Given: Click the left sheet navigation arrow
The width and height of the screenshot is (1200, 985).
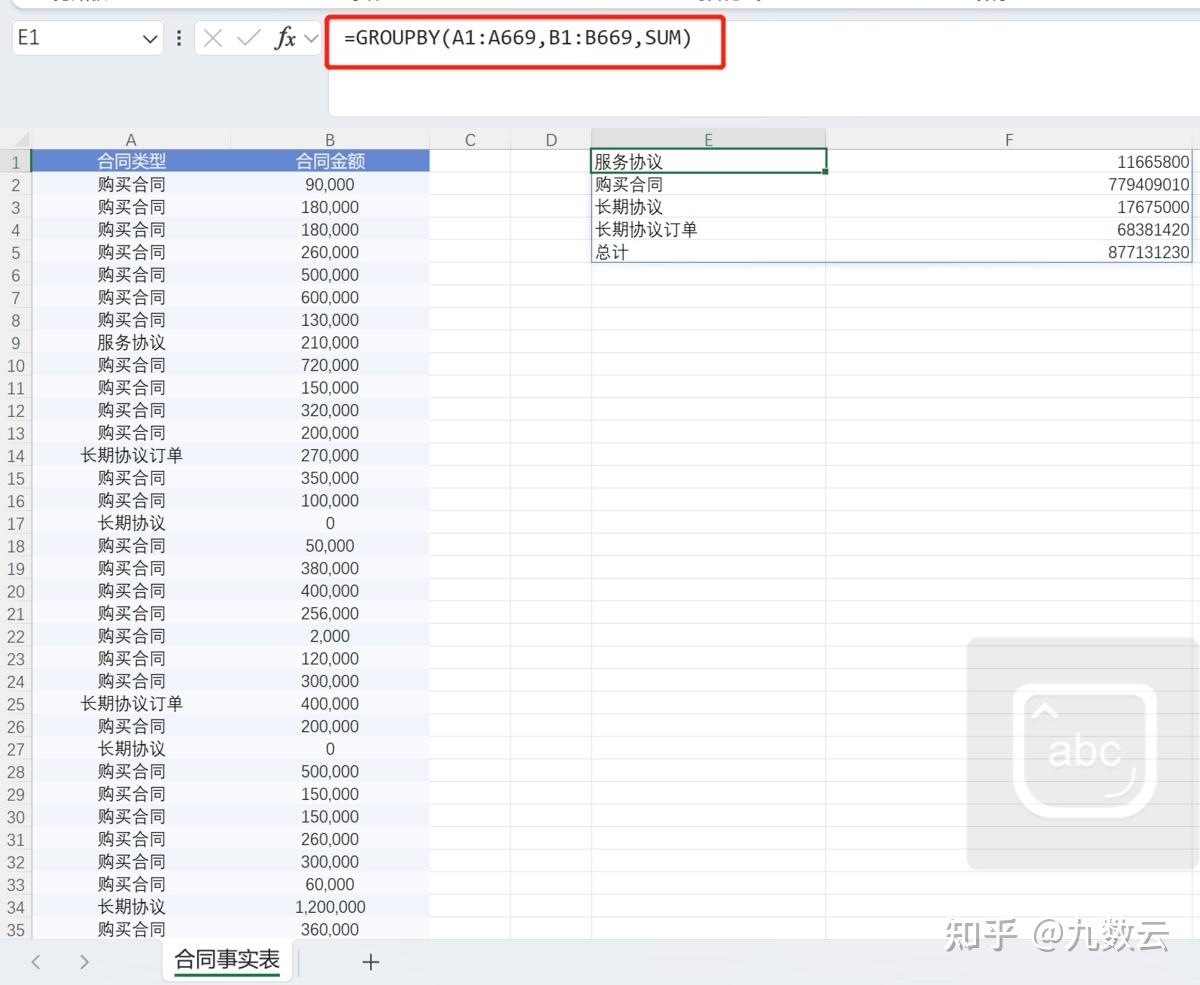Looking at the screenshot, I should tap(36, 961).
